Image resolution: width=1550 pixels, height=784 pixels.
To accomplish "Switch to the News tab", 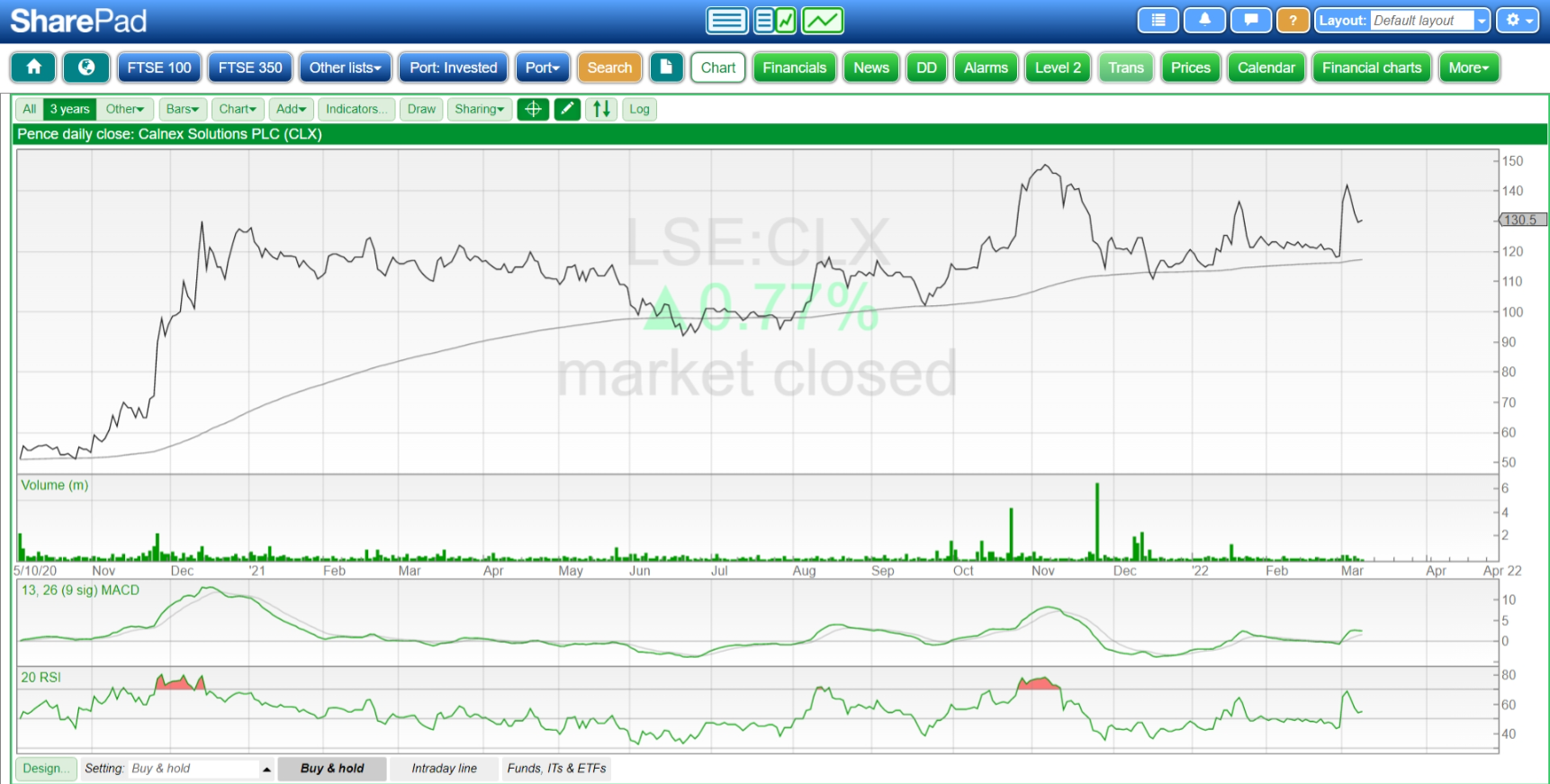I will click(x=871, y=68).
